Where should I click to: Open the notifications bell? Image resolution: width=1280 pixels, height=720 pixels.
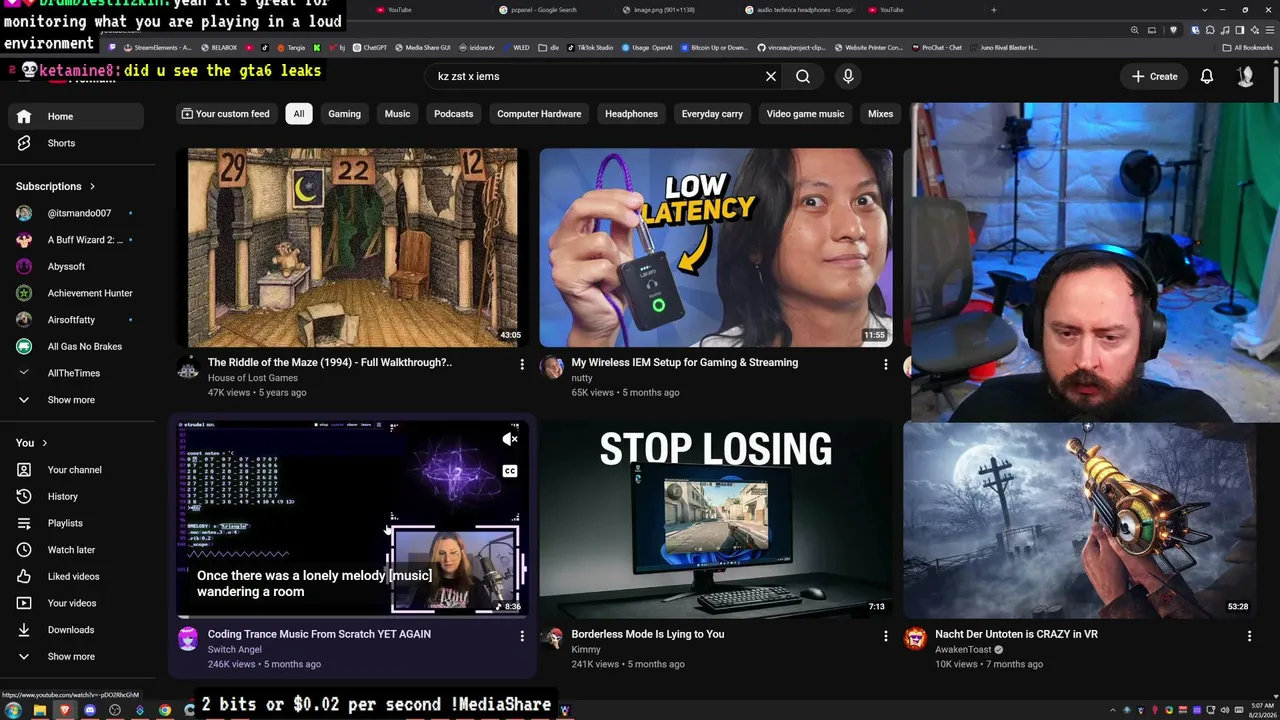1207,76
